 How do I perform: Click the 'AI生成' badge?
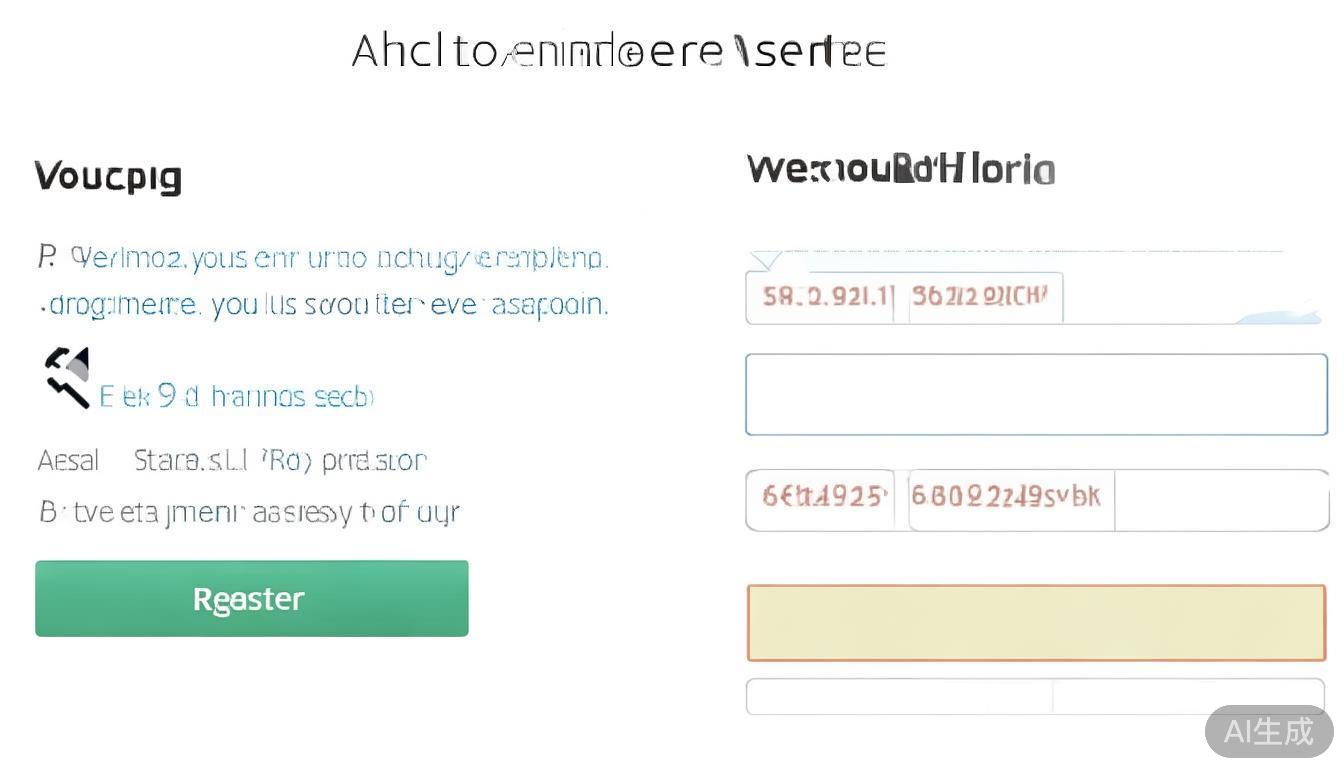[x=1268, y=731]
